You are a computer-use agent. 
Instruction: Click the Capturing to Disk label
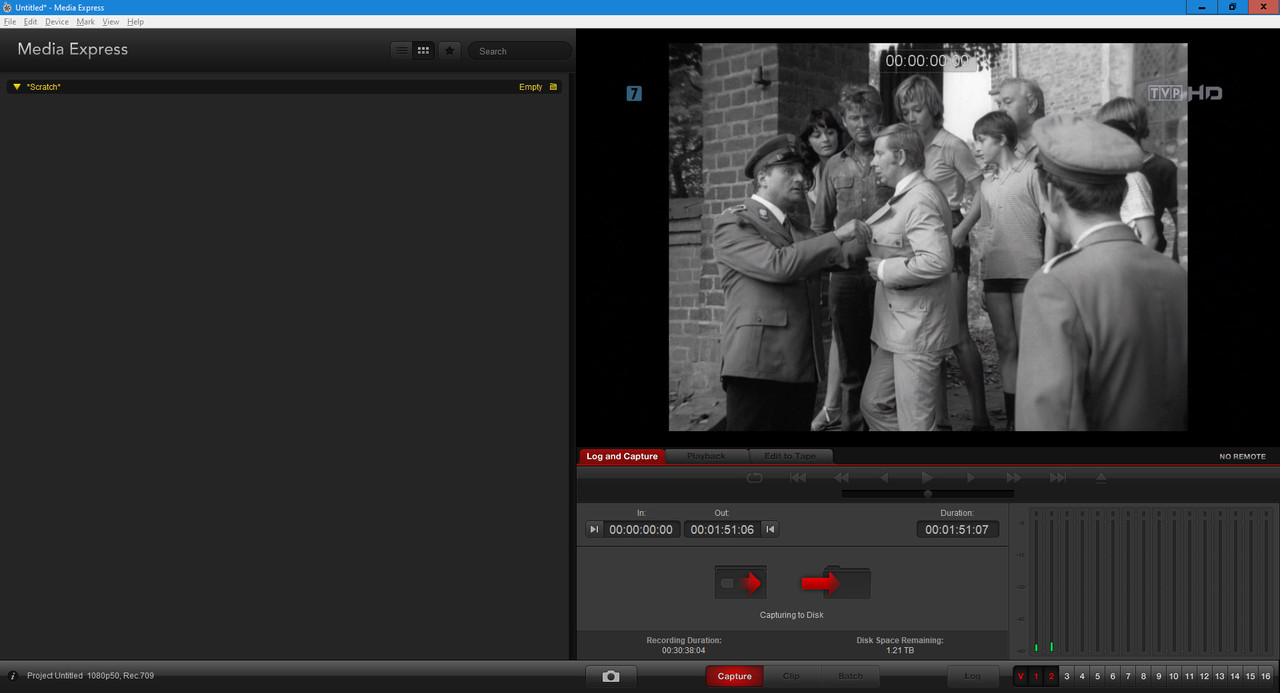pos(792,615)
